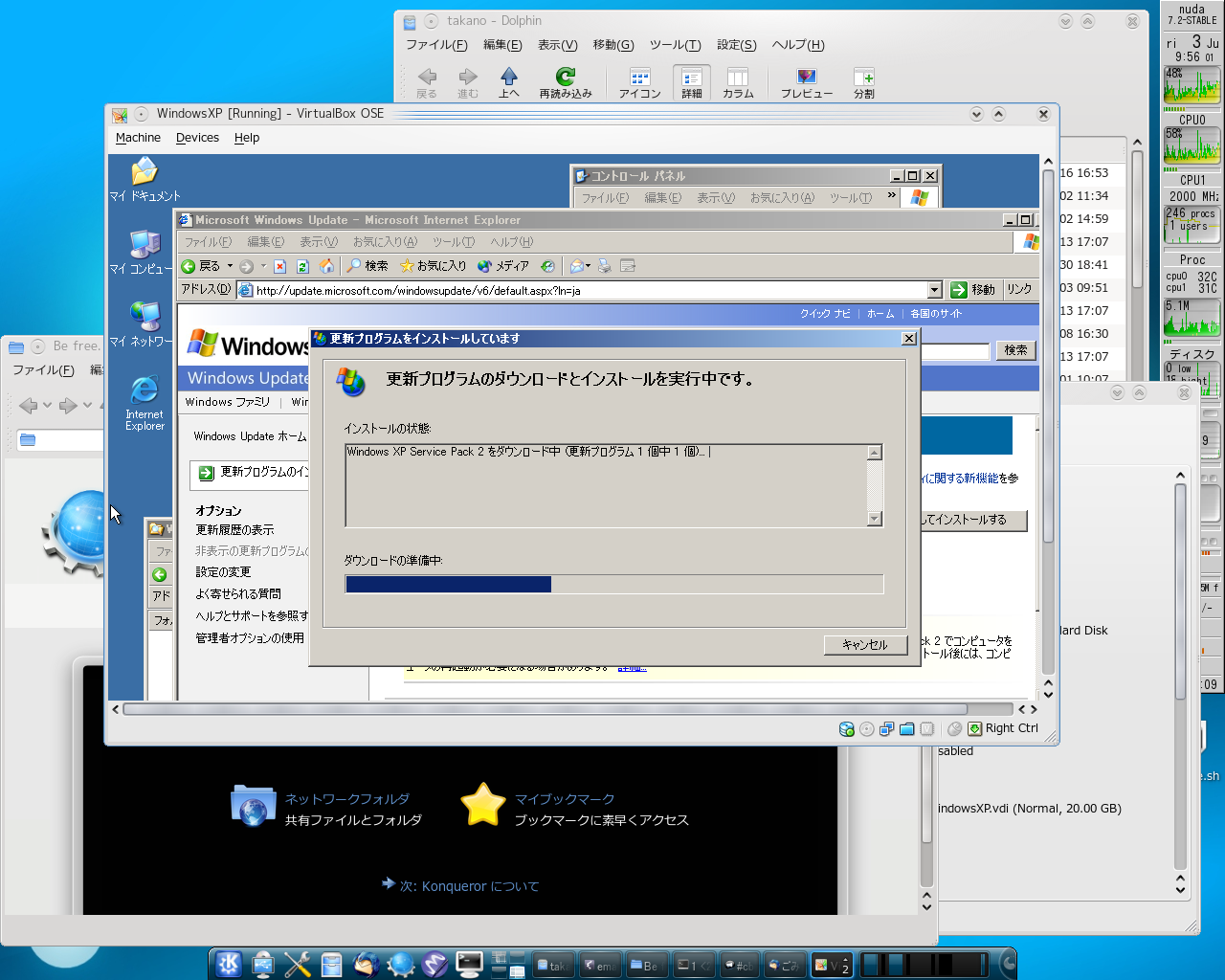This screenshot has width=1225, height=980.
Task: Click the ごみ taskbar entry in the KDE panel
Action: pos(786,966)
